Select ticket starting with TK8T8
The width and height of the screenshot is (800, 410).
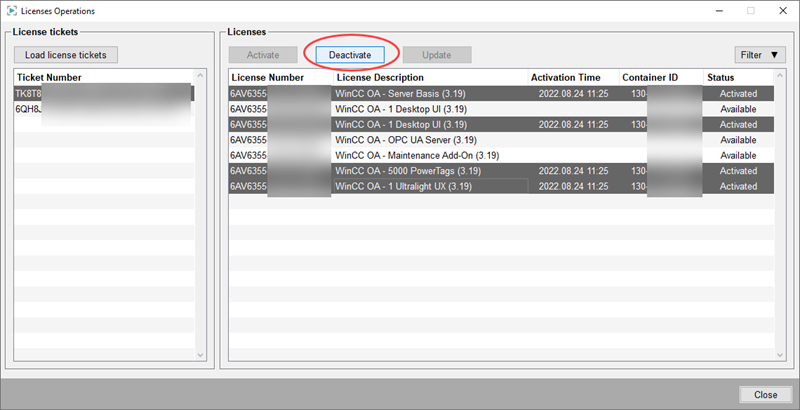click(104, 93)
